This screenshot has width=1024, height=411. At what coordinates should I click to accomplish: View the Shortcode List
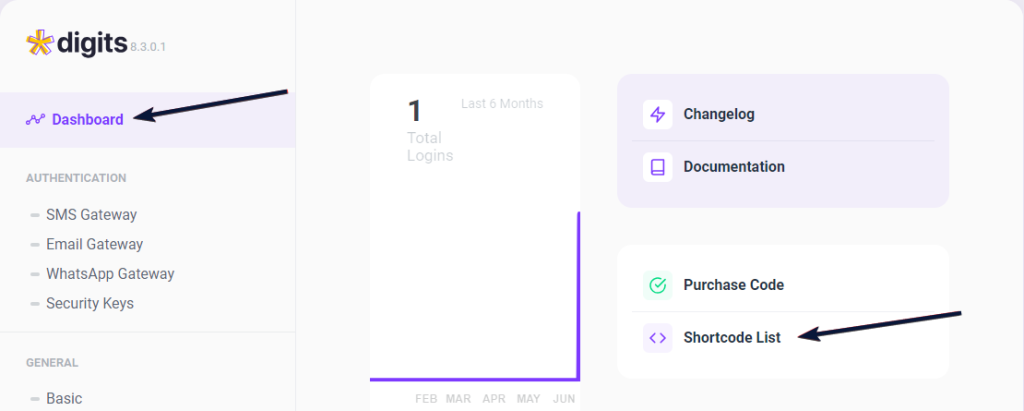click(x=732, y=338)
